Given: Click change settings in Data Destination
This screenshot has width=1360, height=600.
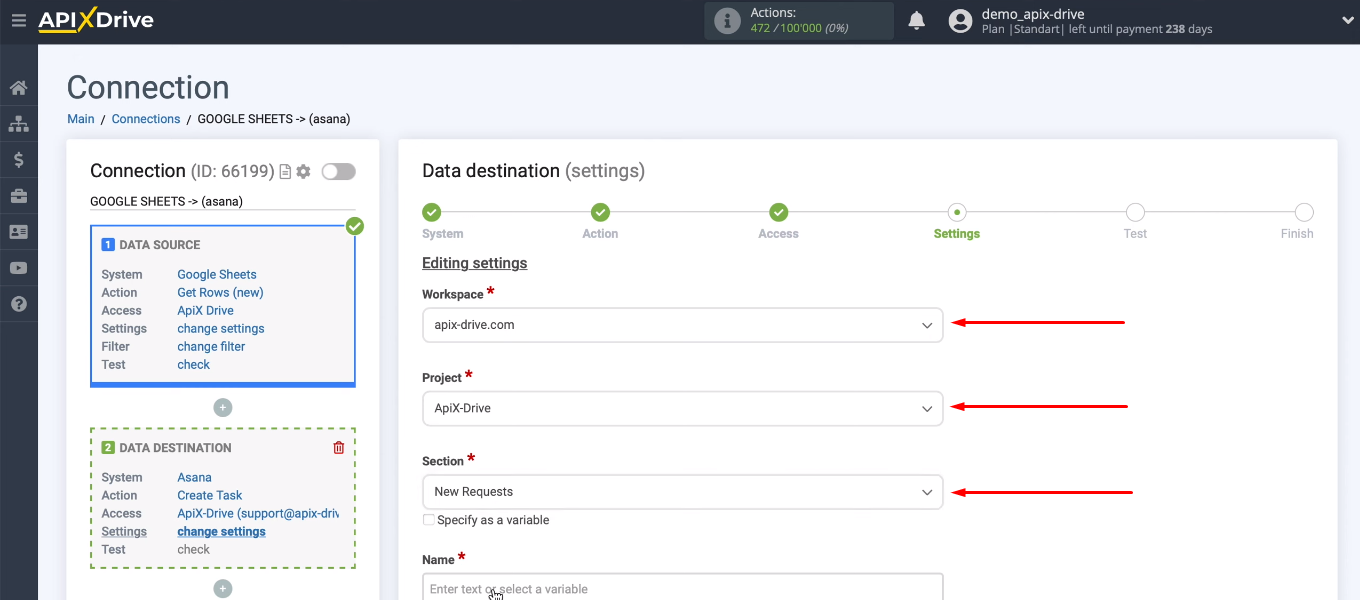Looking at the screenshot, I should [x=221, y=532].
